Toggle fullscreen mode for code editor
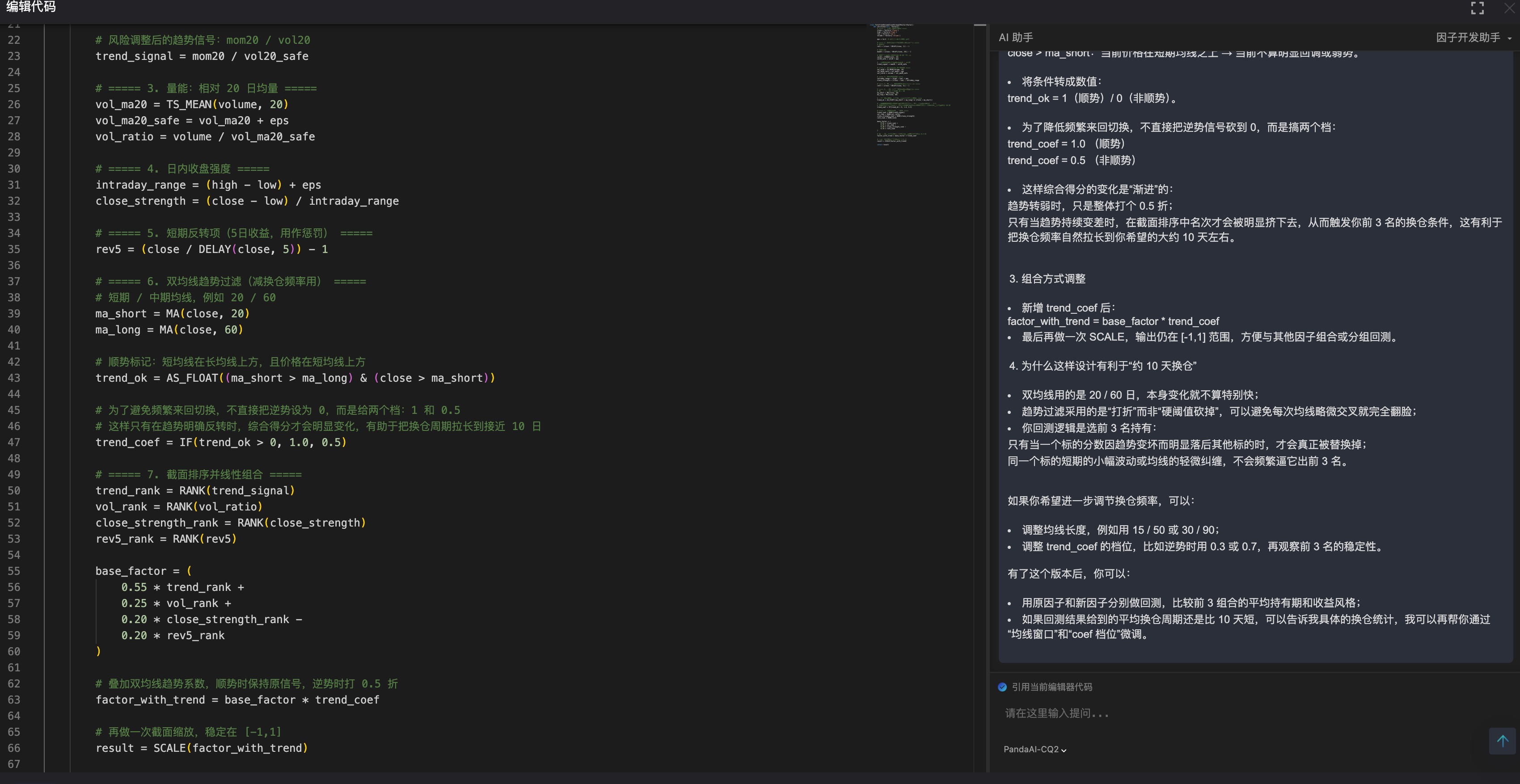The height and width of the screenshot is (784, 1520). 1477,8
